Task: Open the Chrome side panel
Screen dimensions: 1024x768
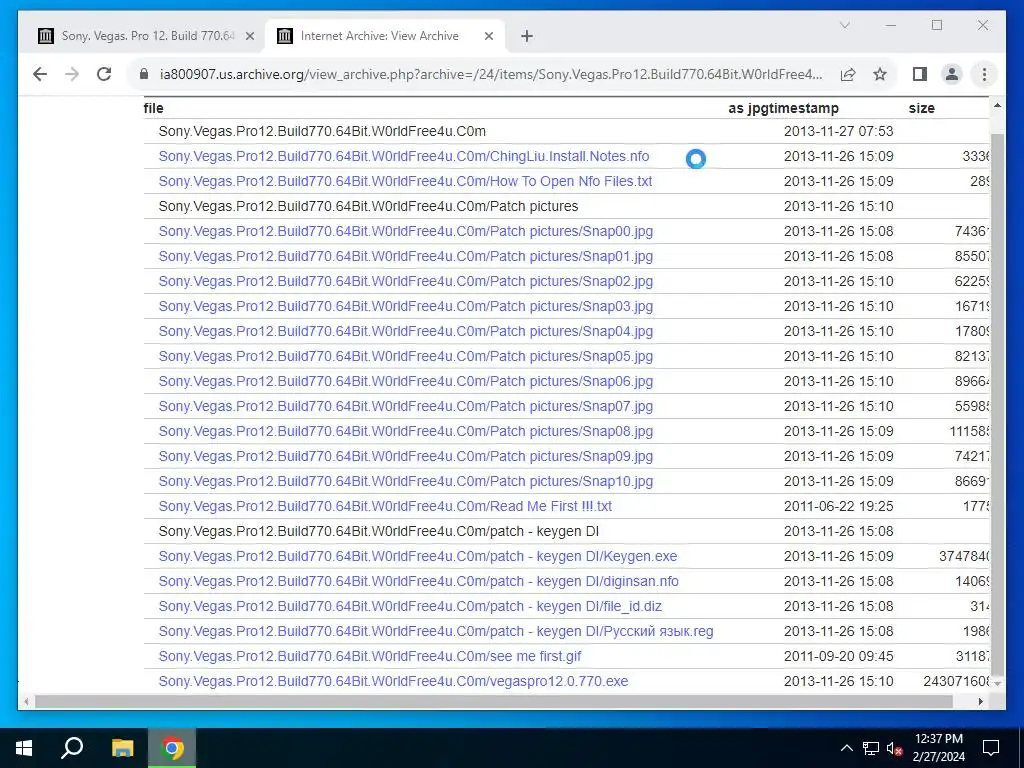Action: coord(920,74)
